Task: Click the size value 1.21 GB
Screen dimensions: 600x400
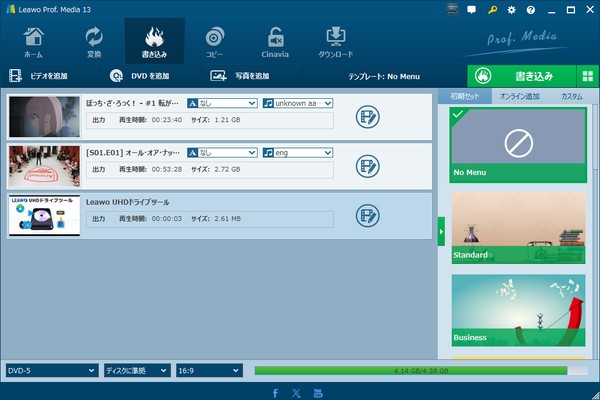Action: coord(227,120)
